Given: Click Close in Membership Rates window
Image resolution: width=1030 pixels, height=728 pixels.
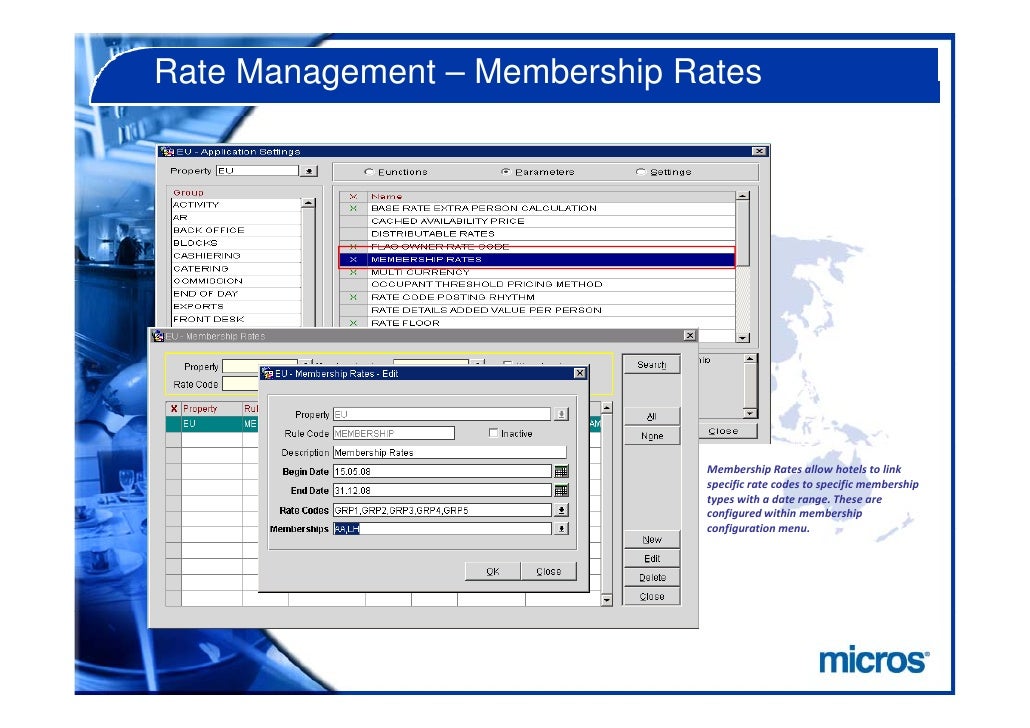Looking at the screenshot, I should coord(652,597).
